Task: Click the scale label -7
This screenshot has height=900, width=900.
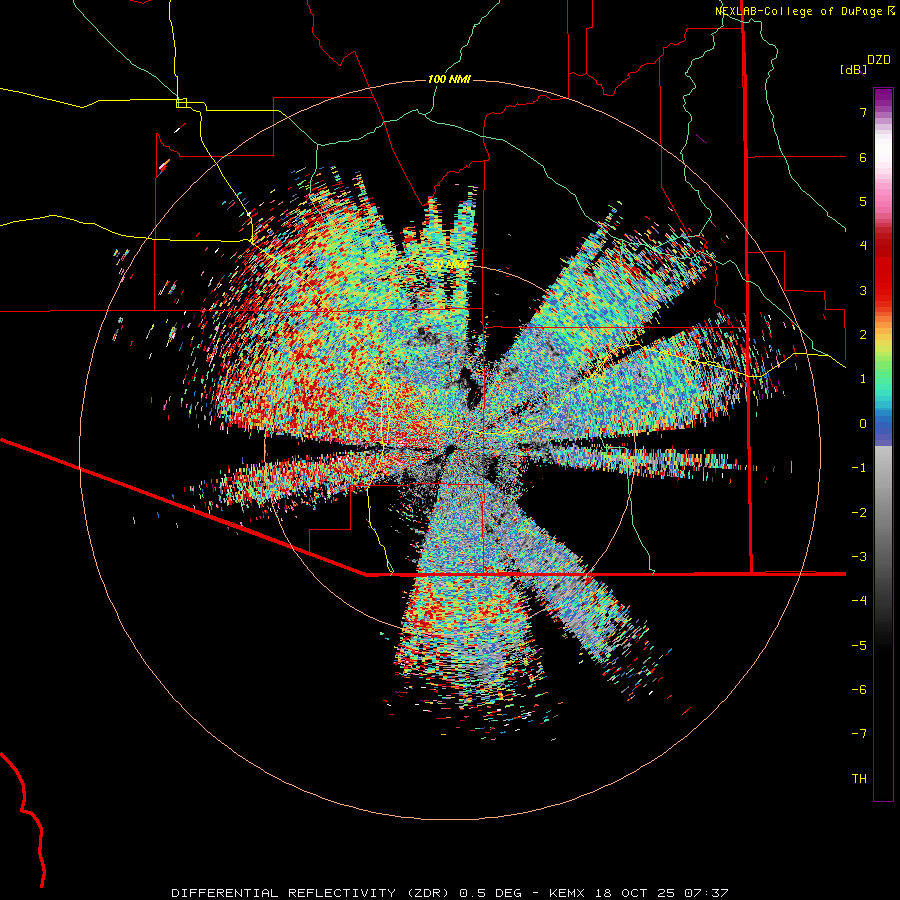Action: tap(859, 734)
